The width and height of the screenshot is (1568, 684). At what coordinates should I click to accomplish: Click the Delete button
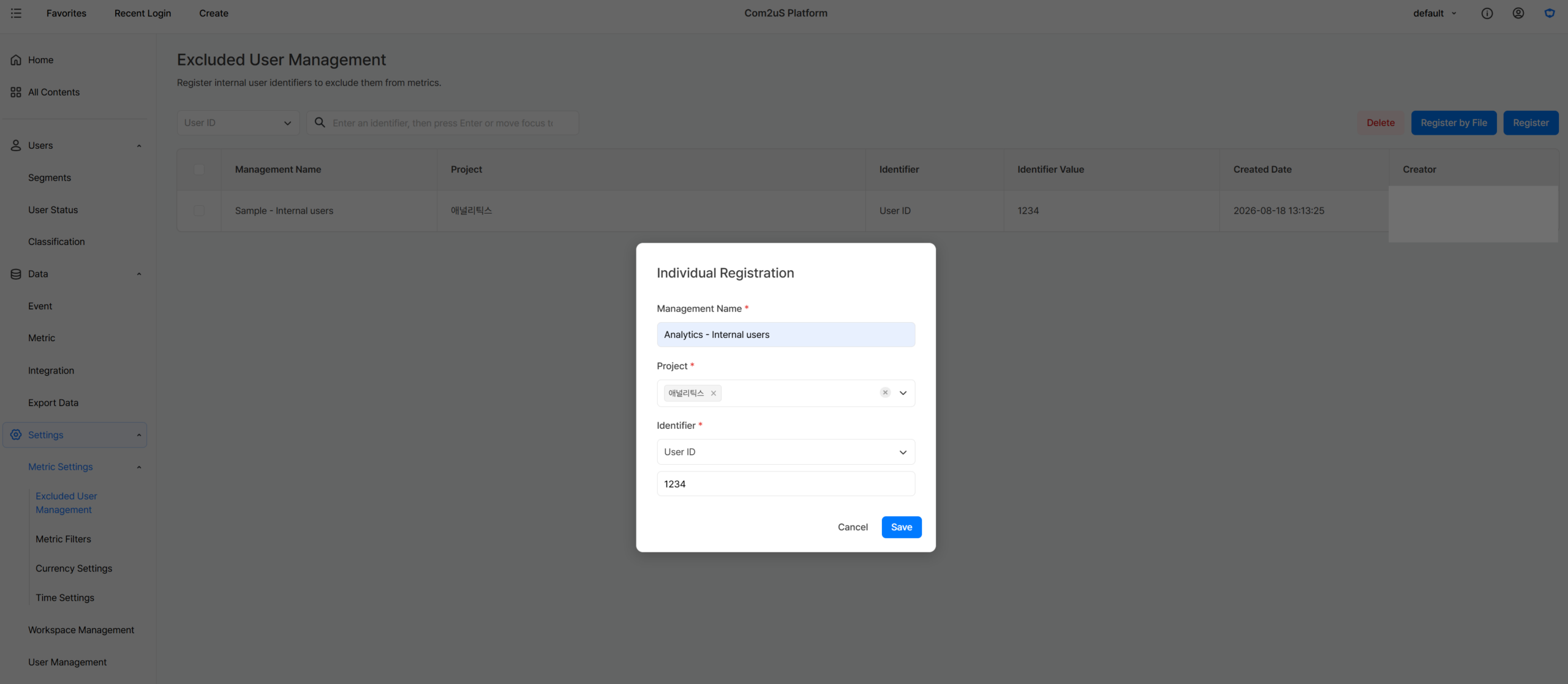(x=1380, y=122)
